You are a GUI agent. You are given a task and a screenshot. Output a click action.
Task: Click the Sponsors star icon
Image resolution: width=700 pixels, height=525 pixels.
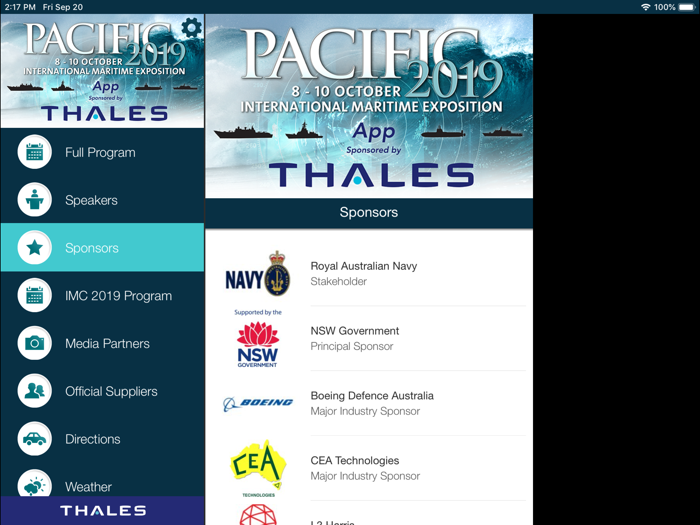coord(34,247)
